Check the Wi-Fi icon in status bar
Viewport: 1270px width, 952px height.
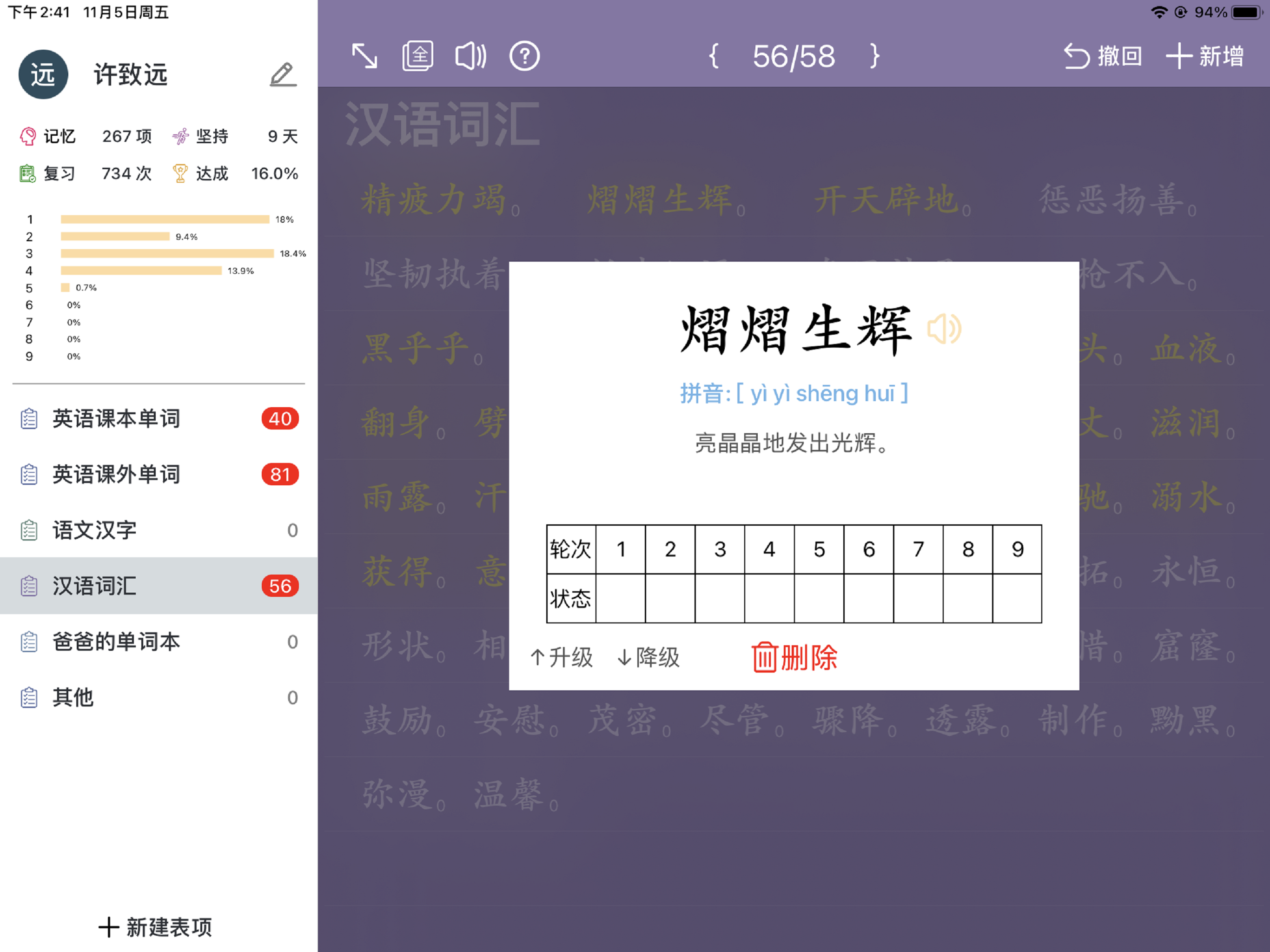coord(1160,12)
